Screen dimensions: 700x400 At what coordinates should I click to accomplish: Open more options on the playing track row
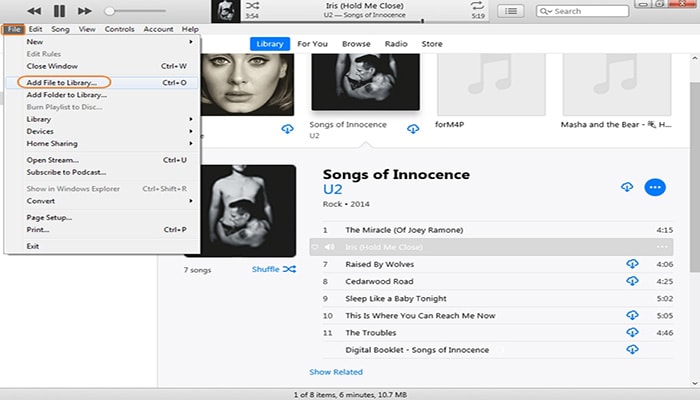point(662,247)
